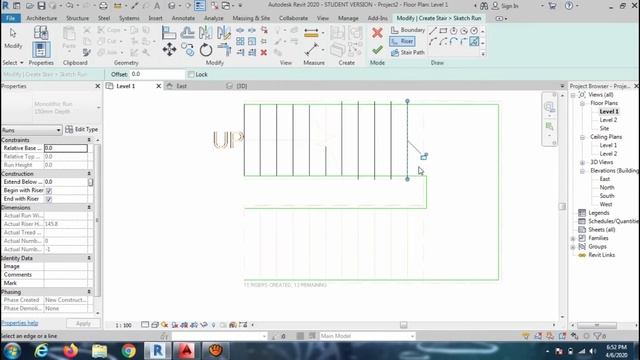Select Revit Links in Project Browser
The image size is (640, 360).
pos(602,255)
